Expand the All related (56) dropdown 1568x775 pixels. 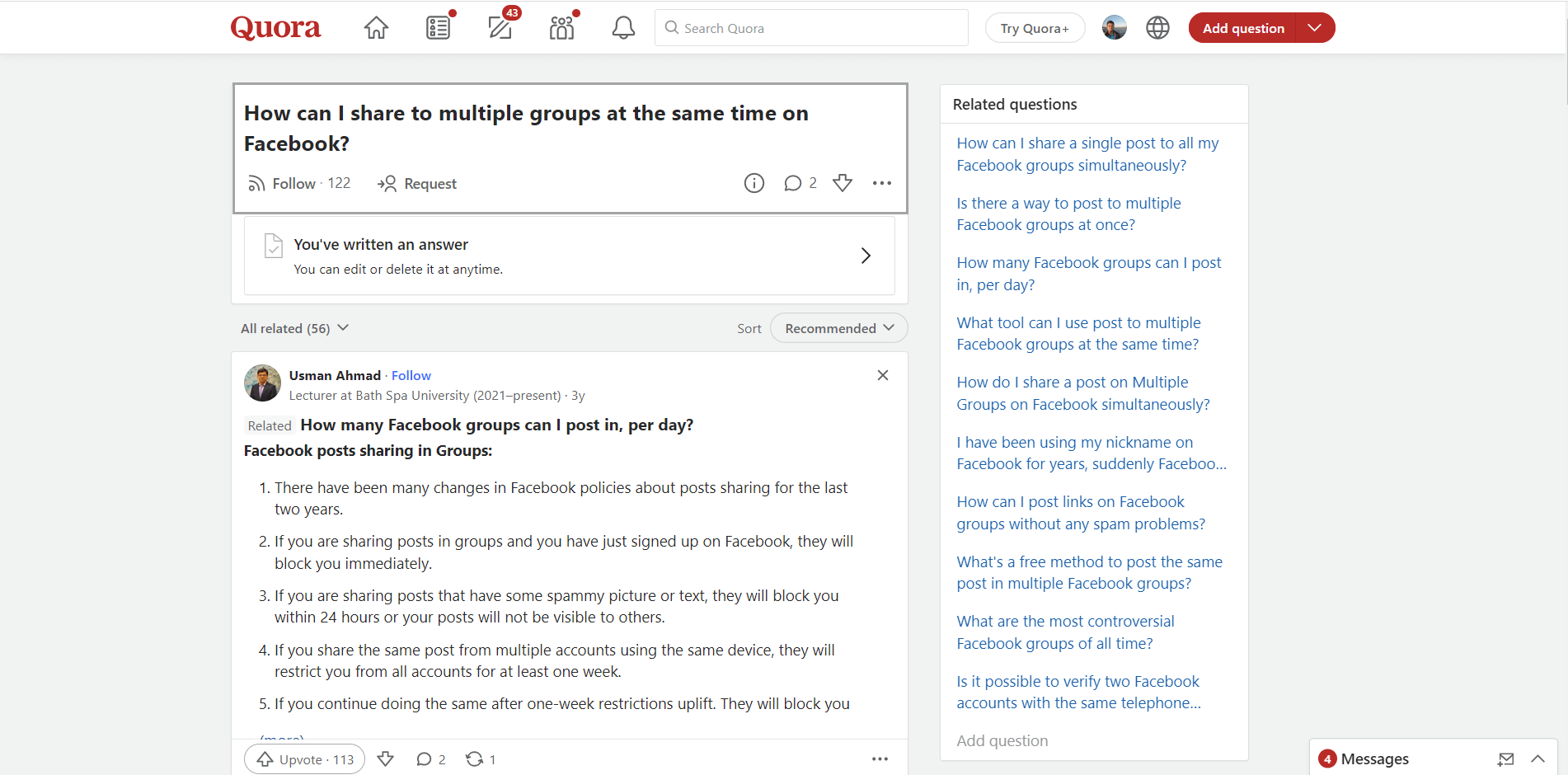coord(293,327)
